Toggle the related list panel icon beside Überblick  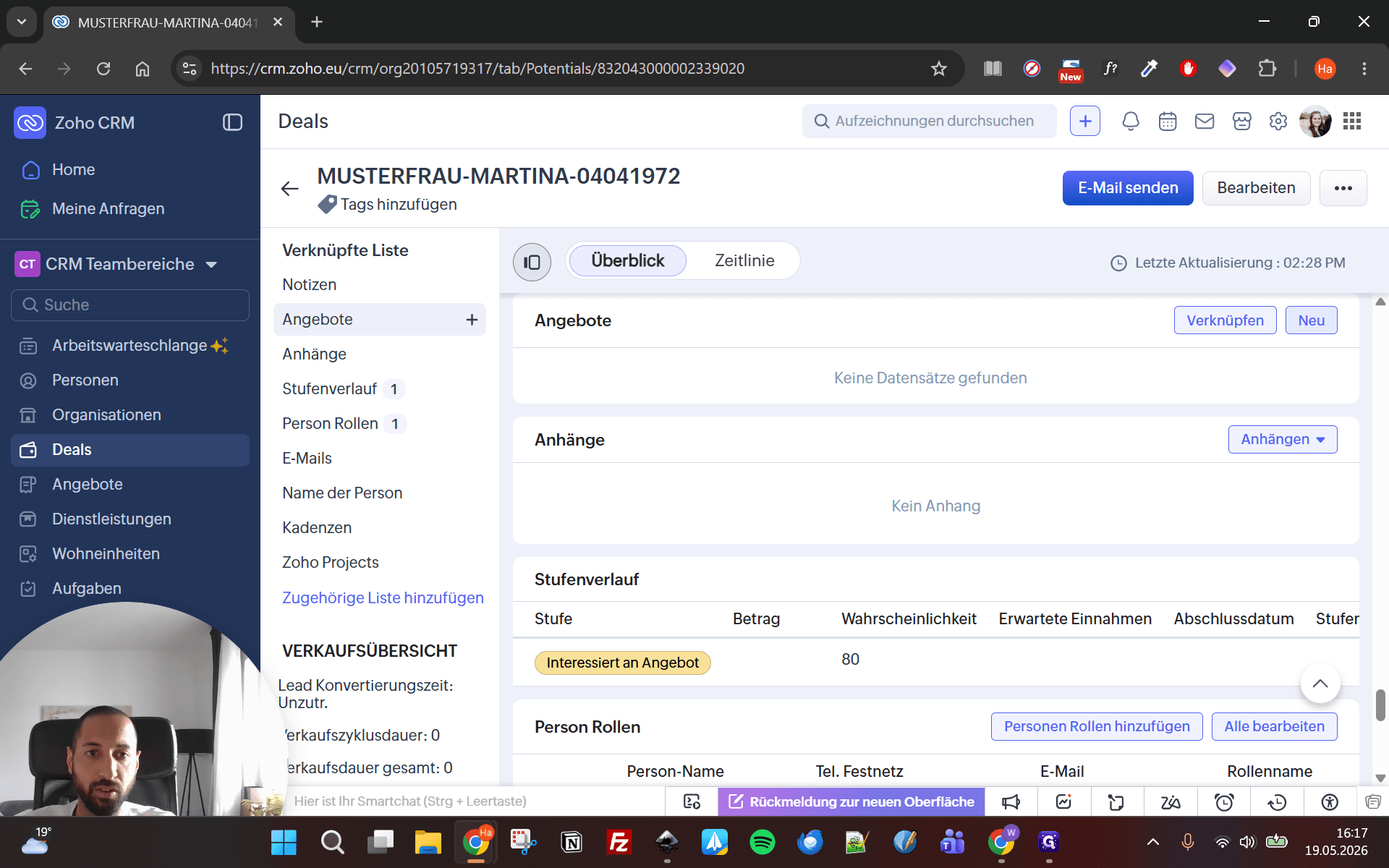532,262
